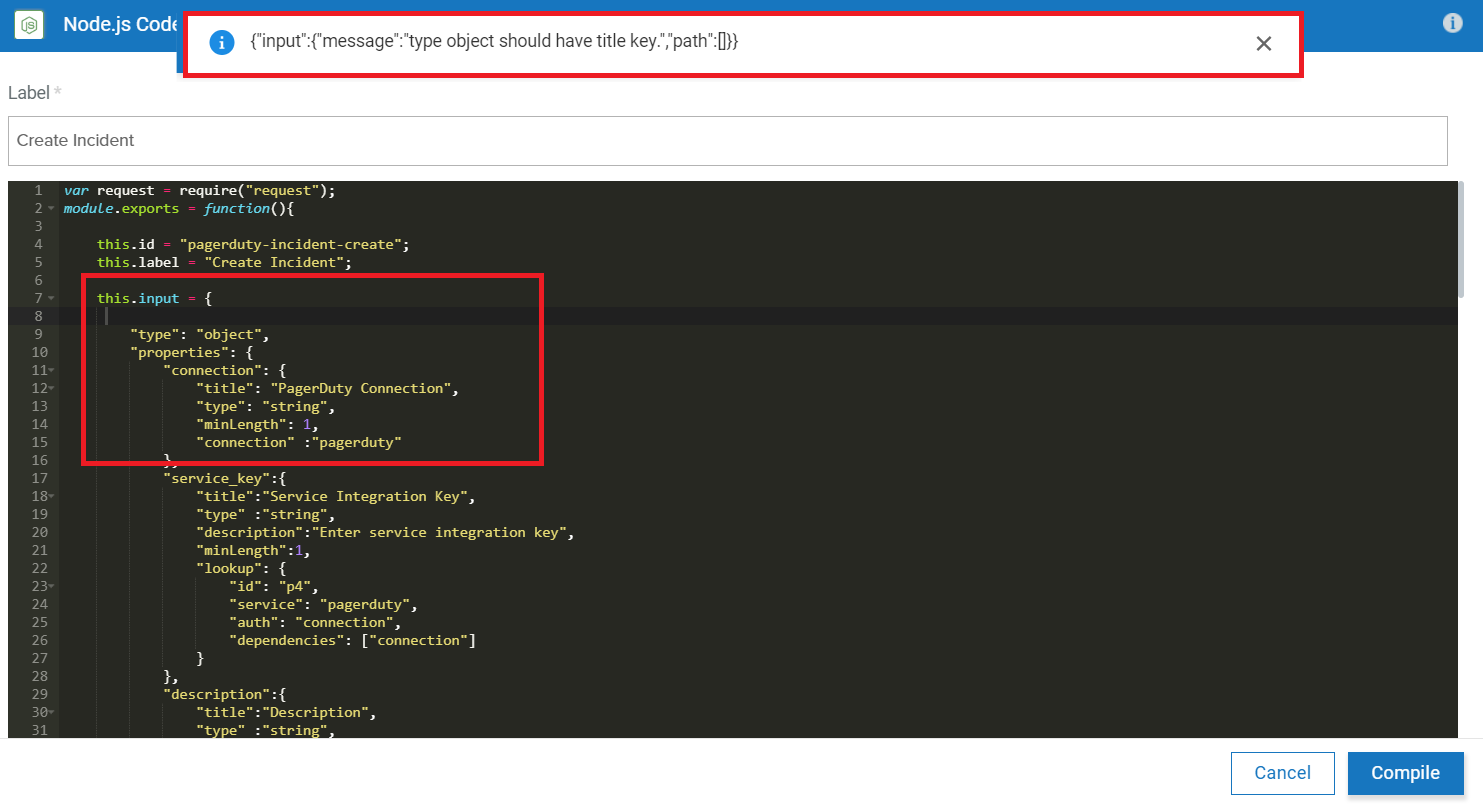This screenshot has width=1483, height=805.
Task: Collapse code fold at line 30
Action: click(51, 713)
